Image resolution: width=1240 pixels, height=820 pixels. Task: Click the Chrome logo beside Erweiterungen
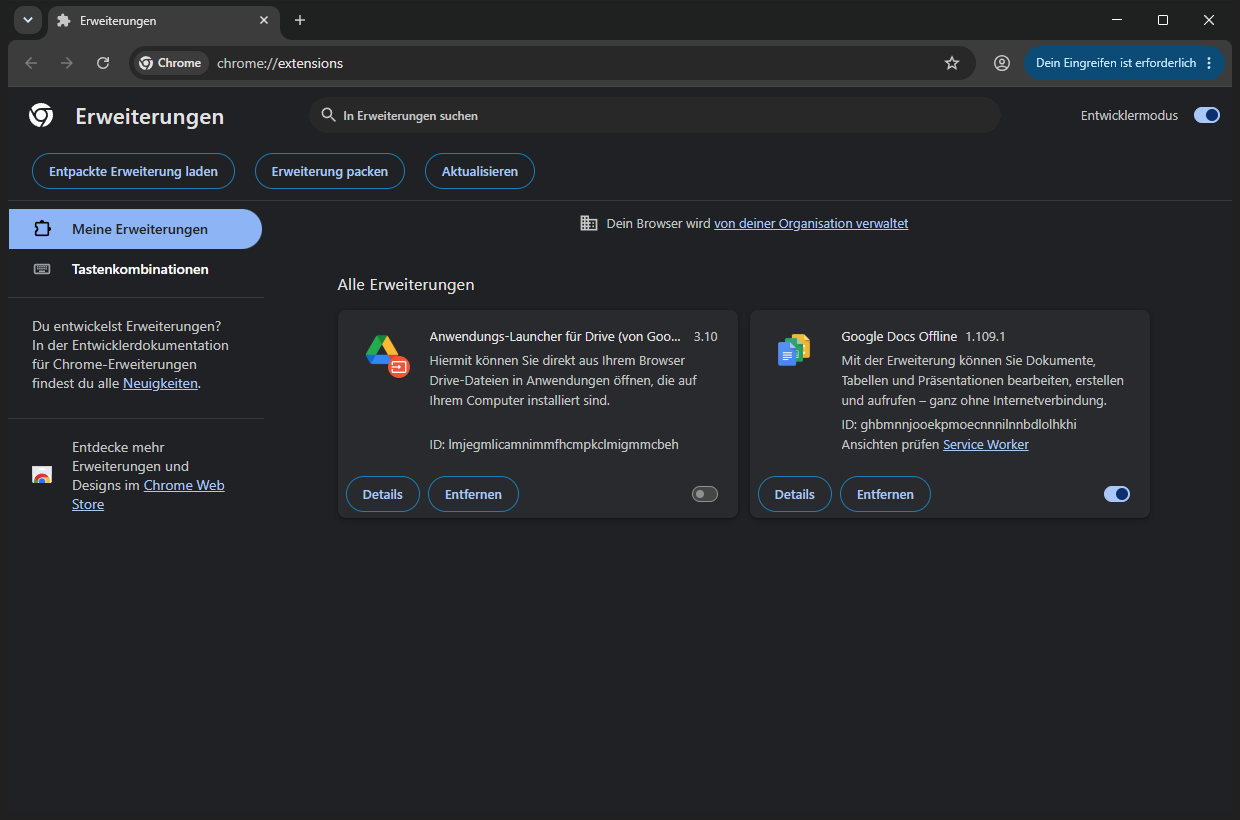coord(41,116)
